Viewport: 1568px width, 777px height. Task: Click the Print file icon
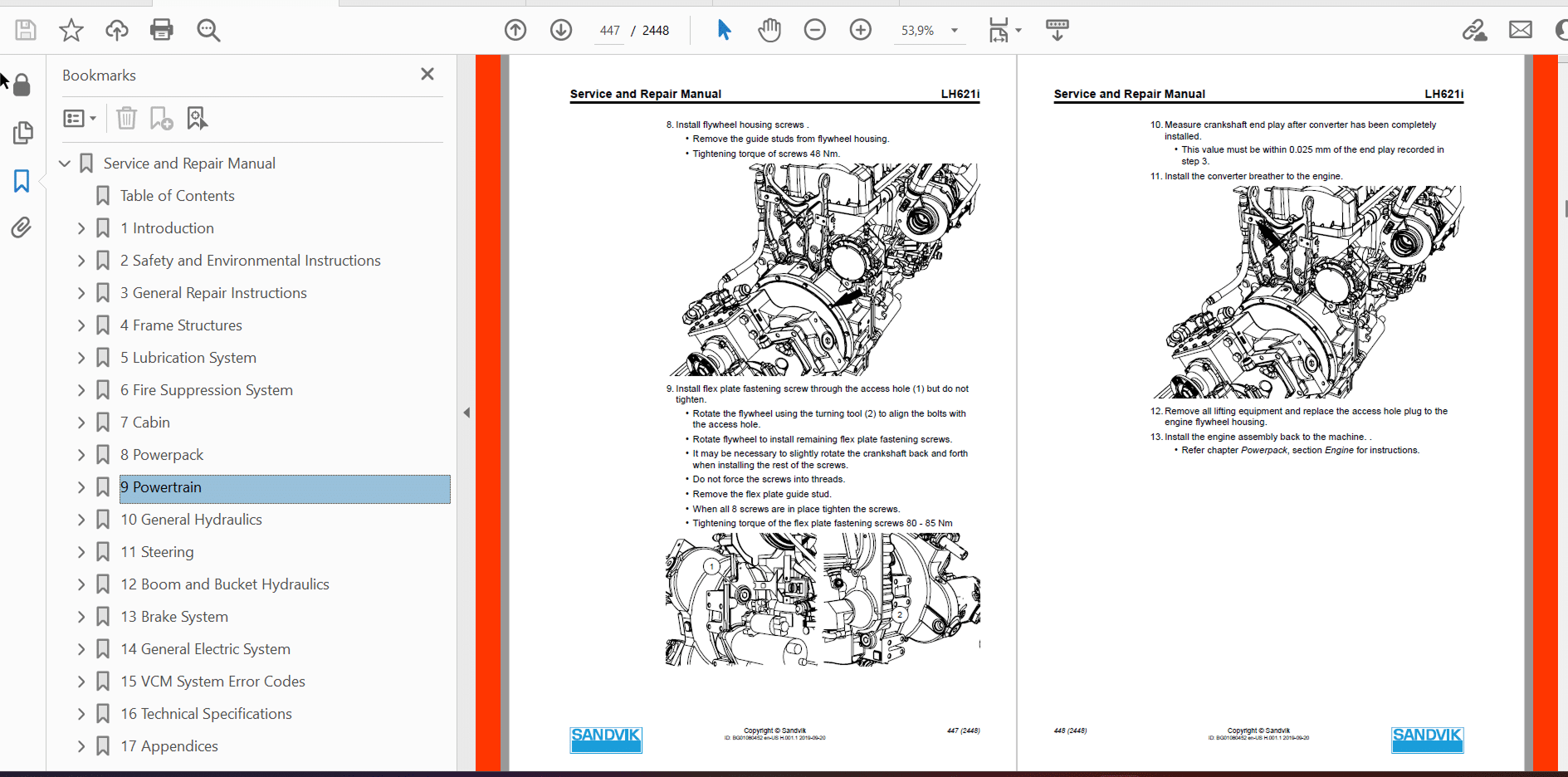tap(161, 31)
